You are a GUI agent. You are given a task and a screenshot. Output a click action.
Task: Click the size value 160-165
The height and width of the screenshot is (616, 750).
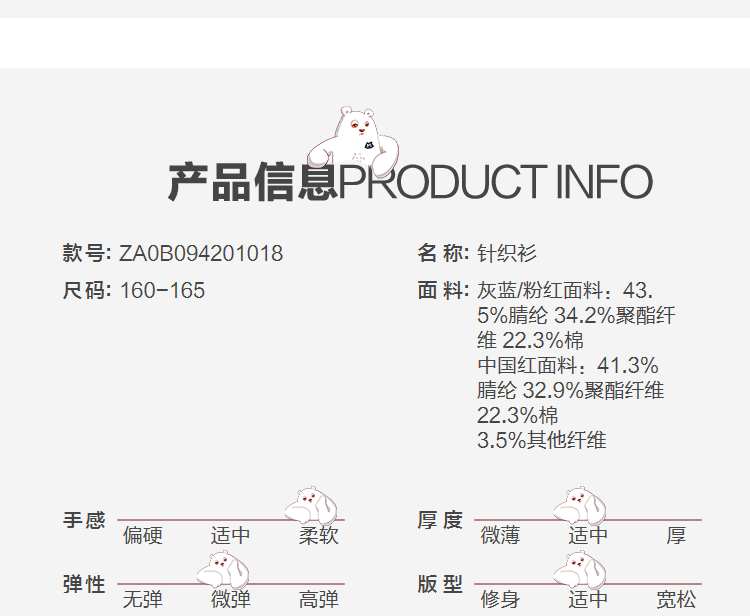click(x=163, y=290)
